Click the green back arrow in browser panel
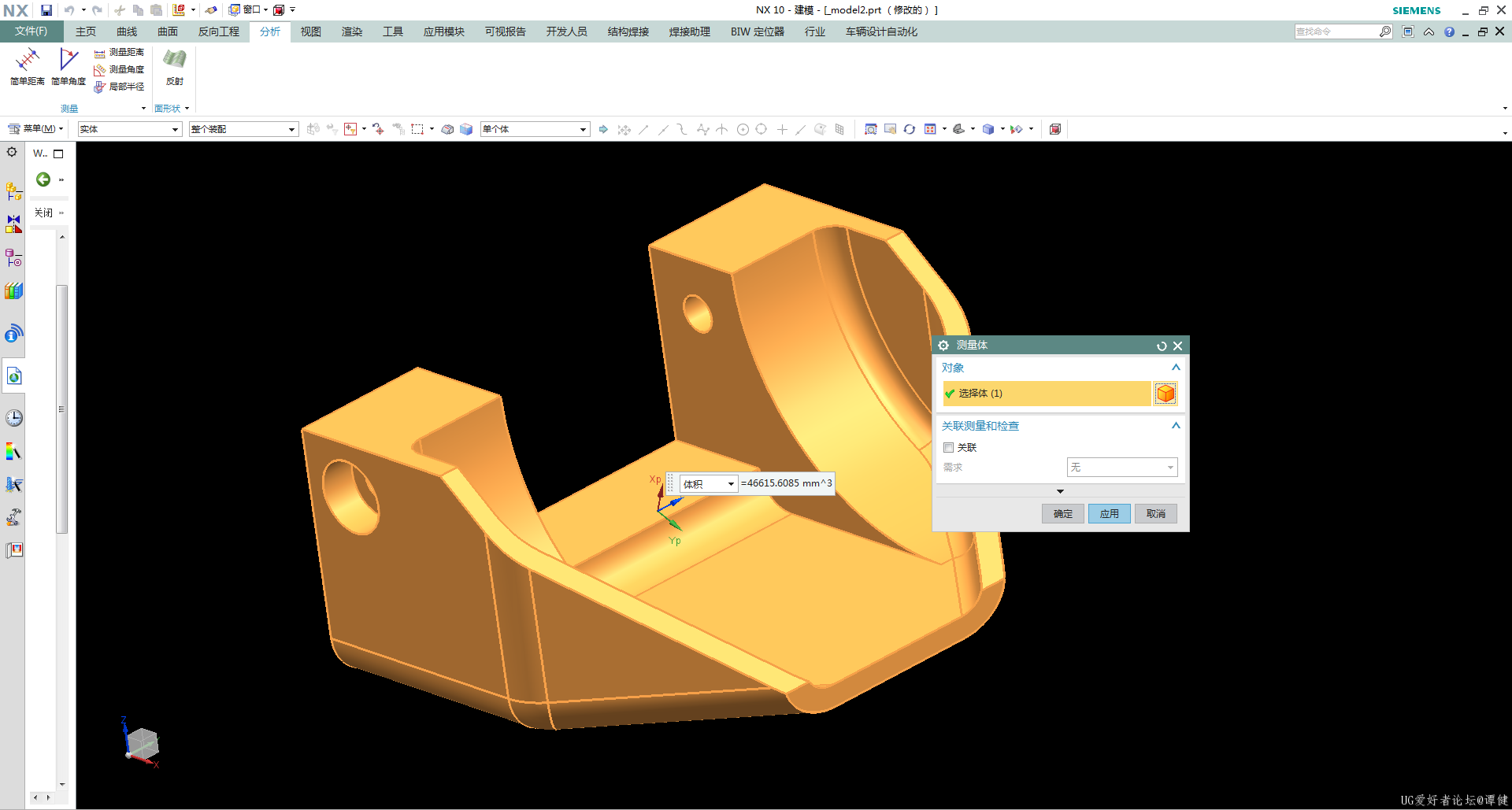This screenshot has width=1512, height=810. coord(43,179)
